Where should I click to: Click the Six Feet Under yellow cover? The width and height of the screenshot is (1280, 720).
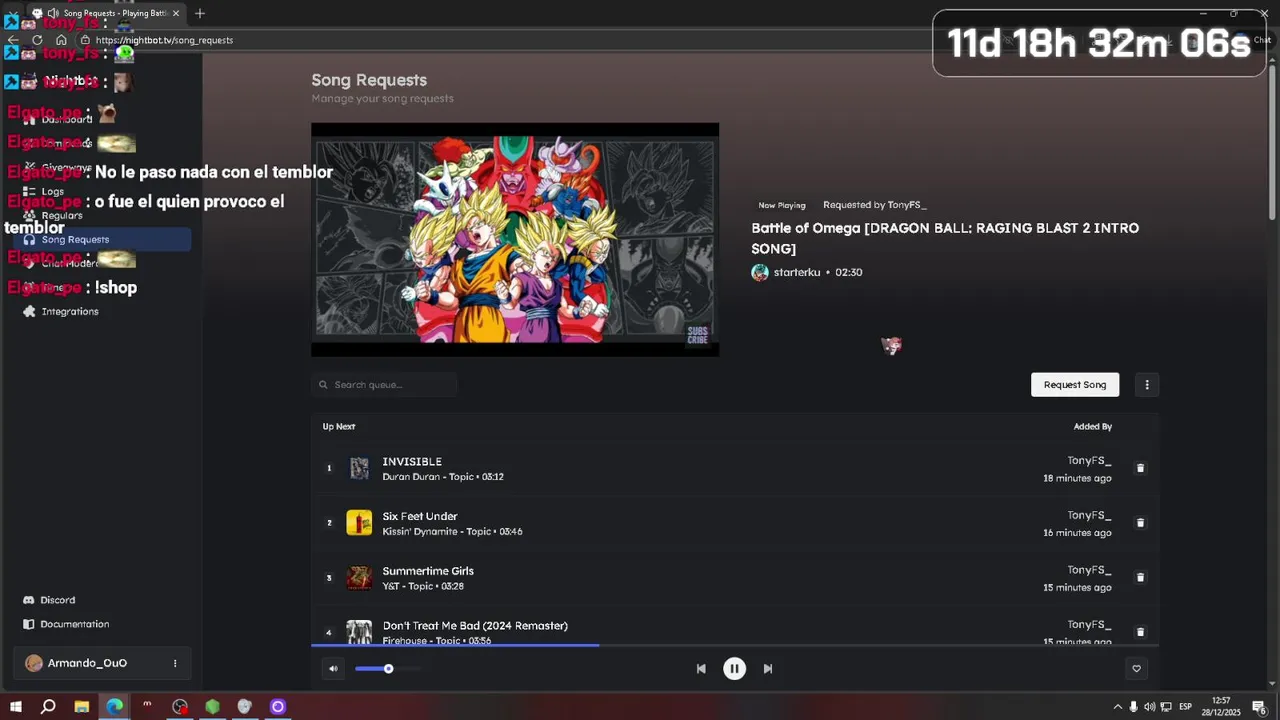pyautogui.click(x=359, y=523)
